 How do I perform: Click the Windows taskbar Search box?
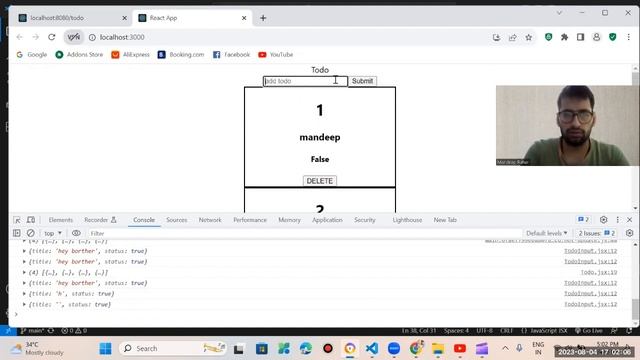[173, 349]
